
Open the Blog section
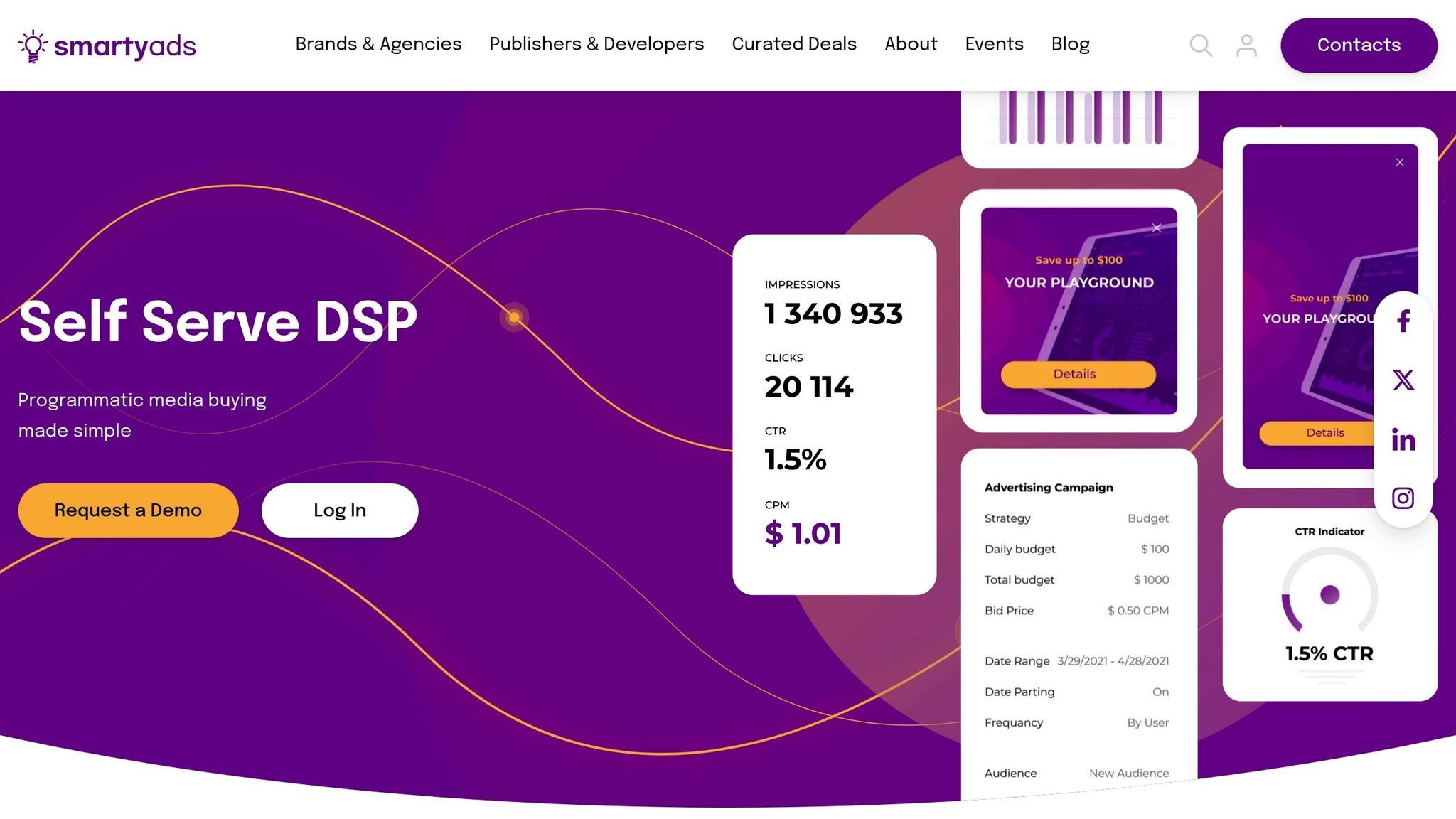tap(1071, 44)
